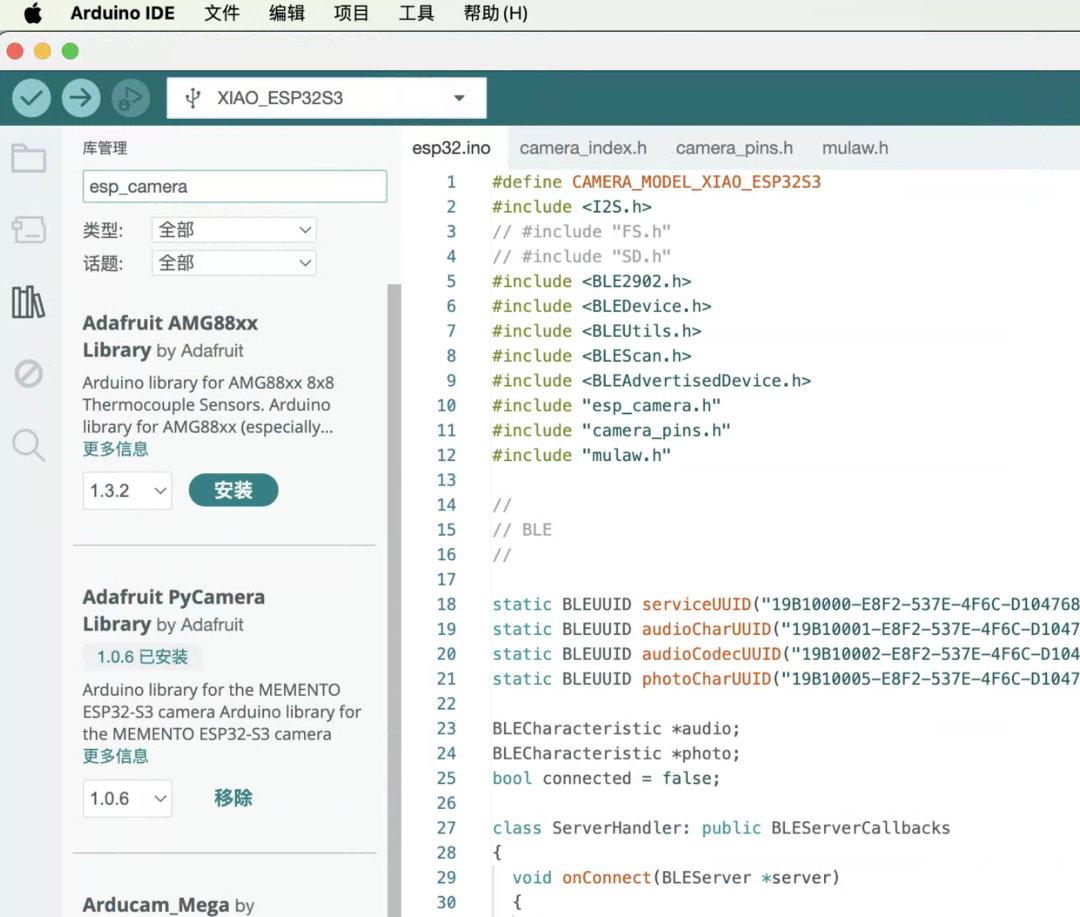This screenshot has width=1080, height=917.
Task: Click BLECharacteristic *audio declaration
Action: (x=616, y=729)
